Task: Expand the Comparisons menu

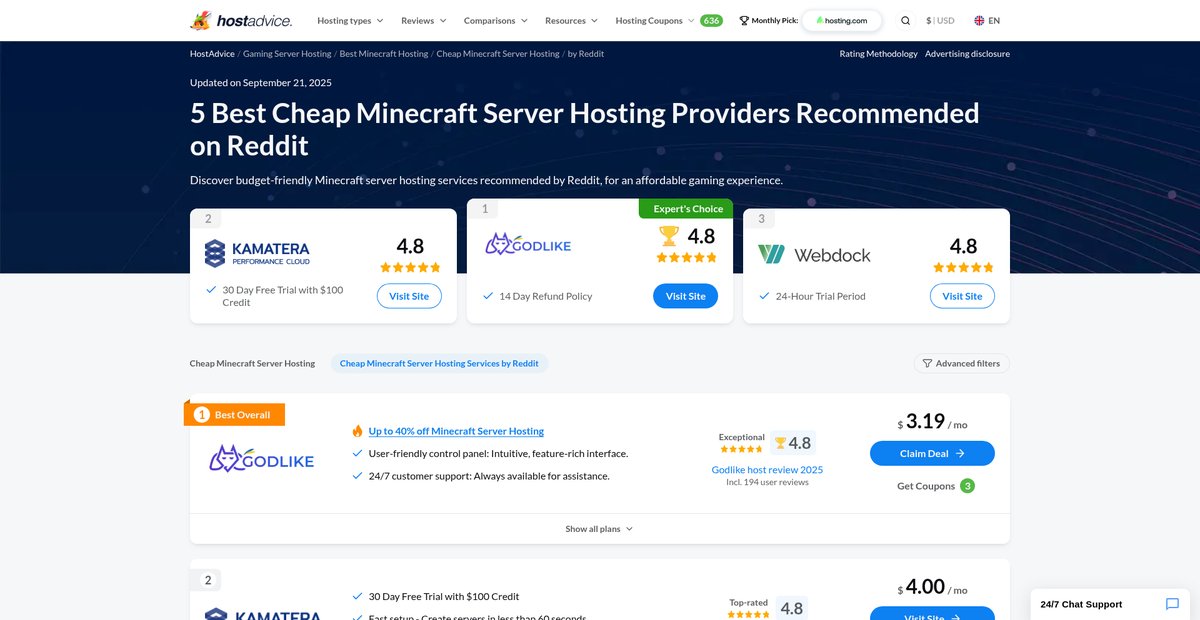Action: pyautogui.click(x=495, y=20)
